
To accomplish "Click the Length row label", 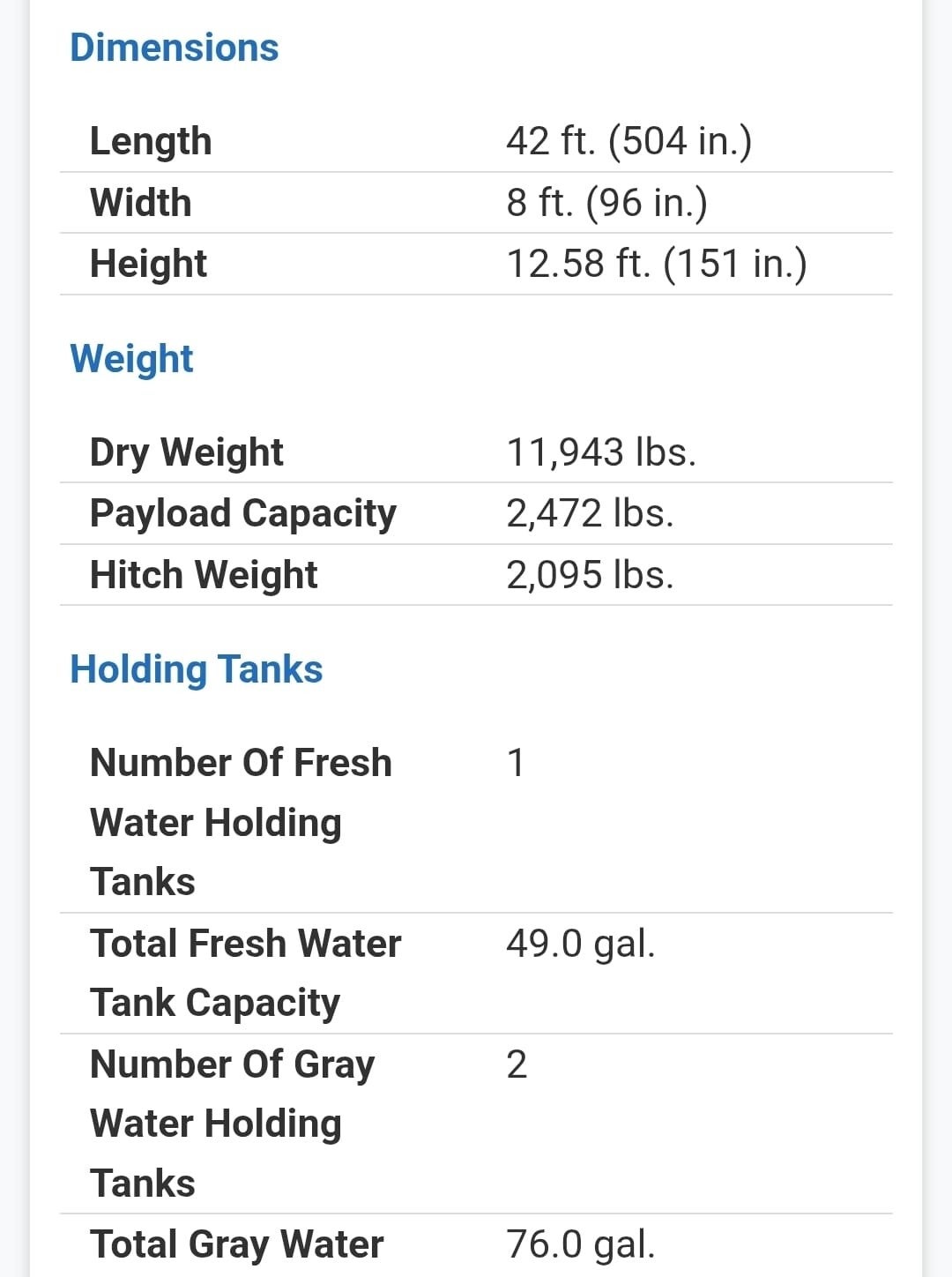I will 151,141.
